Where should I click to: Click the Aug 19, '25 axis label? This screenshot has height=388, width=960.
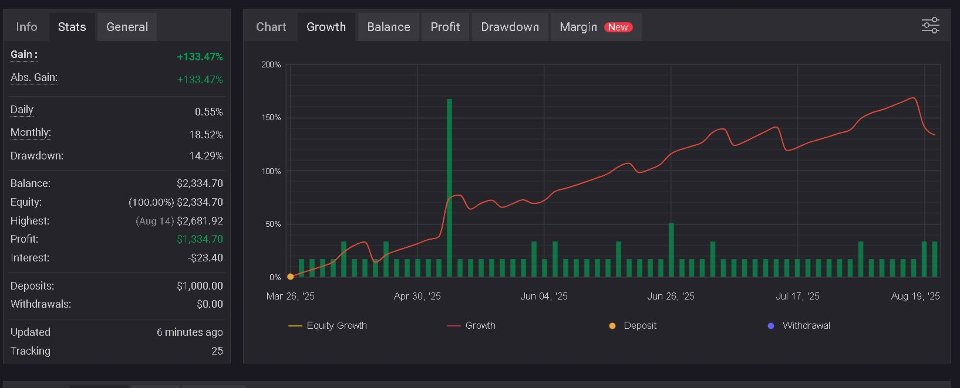pos(915,296)
